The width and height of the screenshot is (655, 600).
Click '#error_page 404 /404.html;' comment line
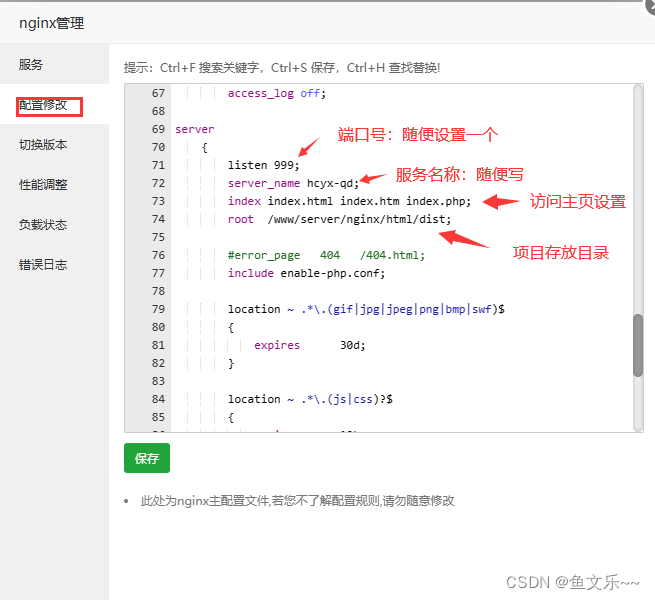[x=326, y=255]
